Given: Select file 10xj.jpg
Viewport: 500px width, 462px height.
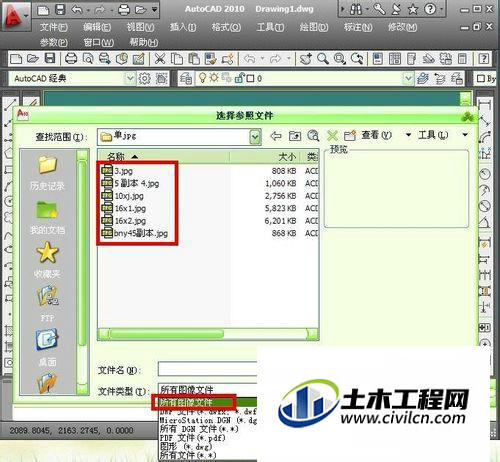Looking at the screenshot, I should (123, 196).
